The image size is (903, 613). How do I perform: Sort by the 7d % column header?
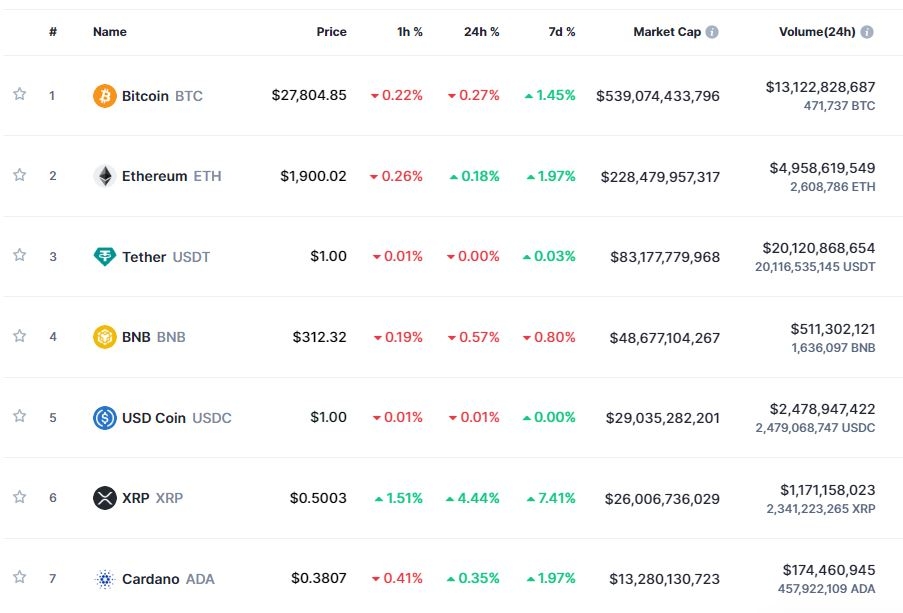561,32
